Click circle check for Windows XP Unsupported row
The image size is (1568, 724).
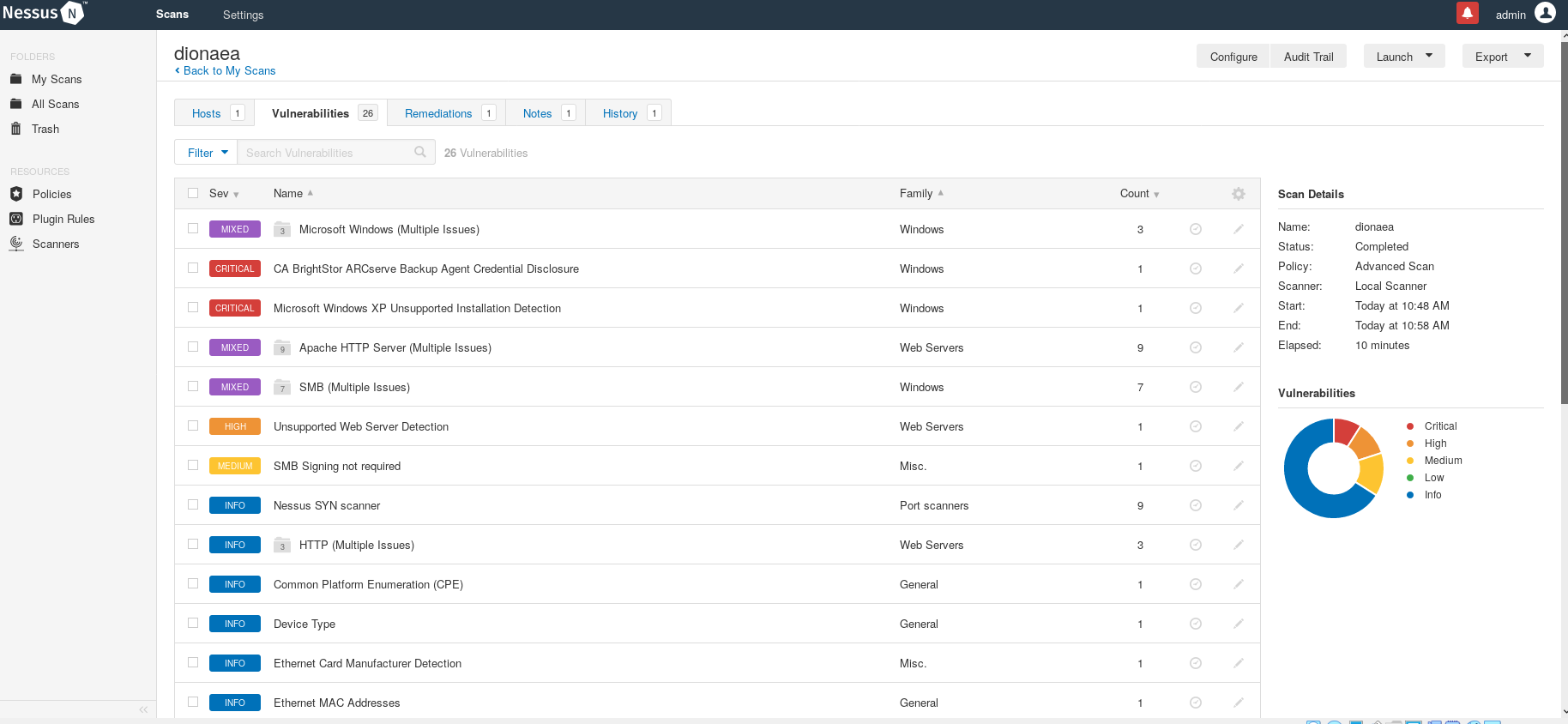tap(1196, 308)
